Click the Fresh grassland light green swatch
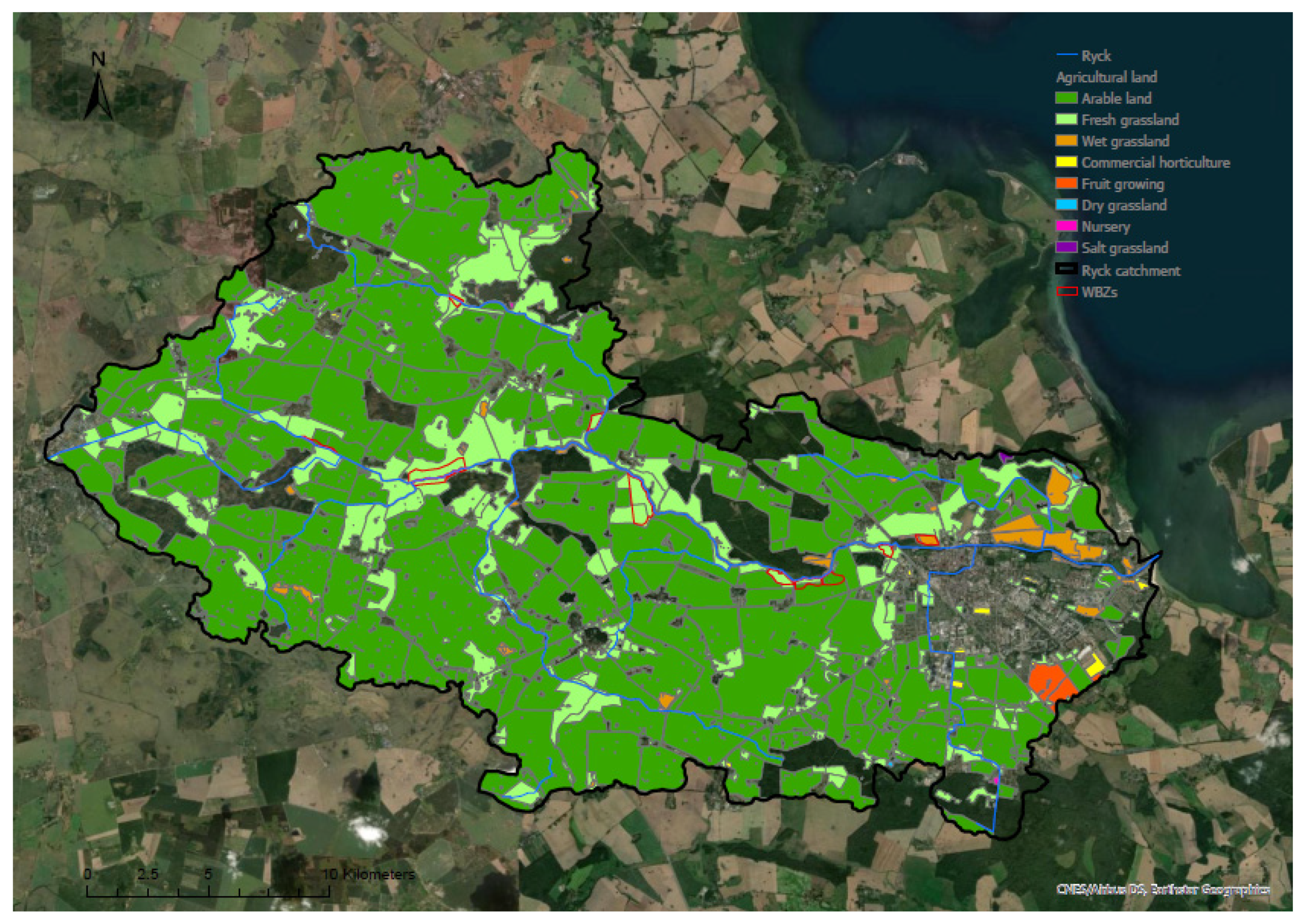Image resolution: width=1305 pixels, height=924 pixels. coord(1066,120)
